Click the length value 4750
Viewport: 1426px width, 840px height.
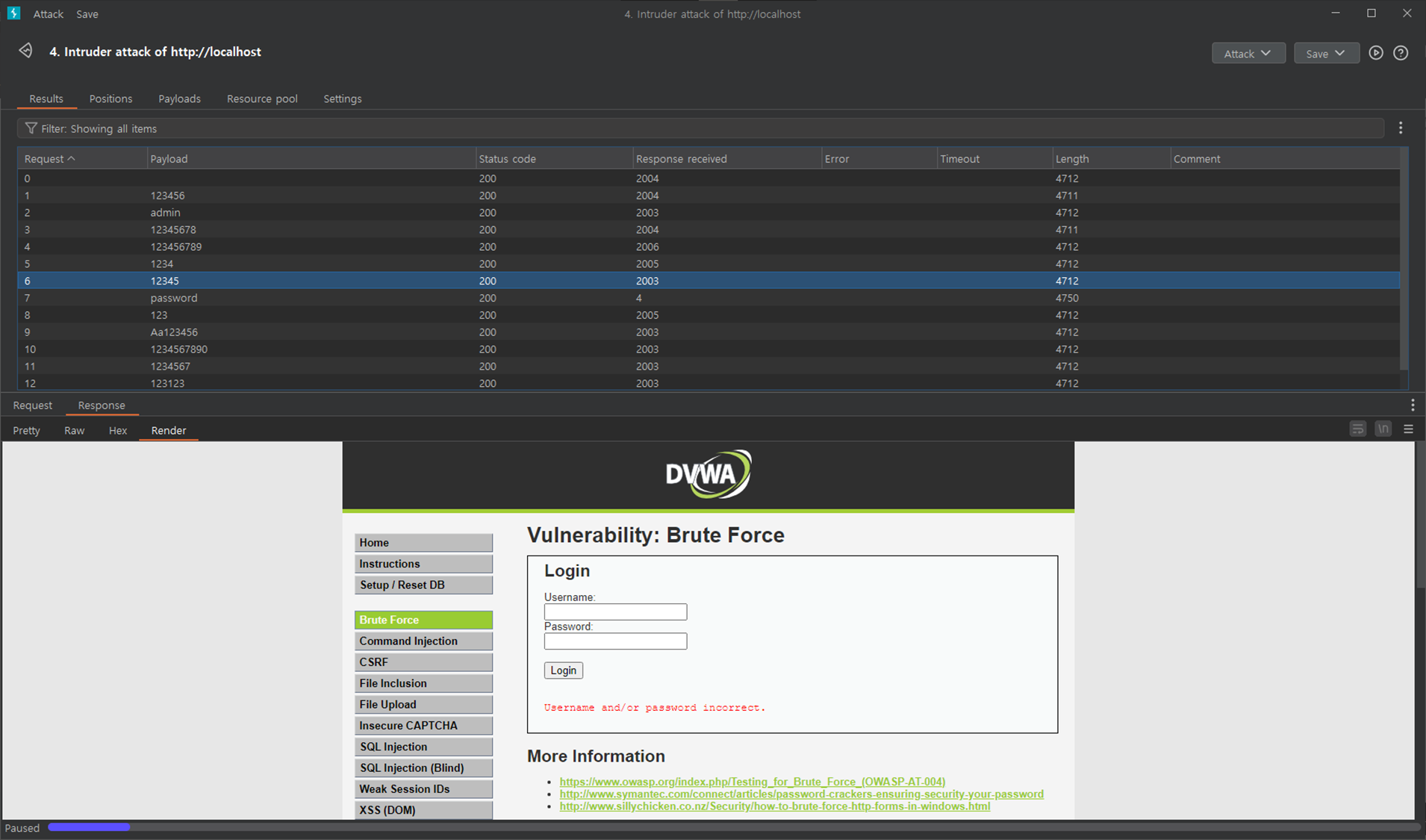tap(1067, 297)
